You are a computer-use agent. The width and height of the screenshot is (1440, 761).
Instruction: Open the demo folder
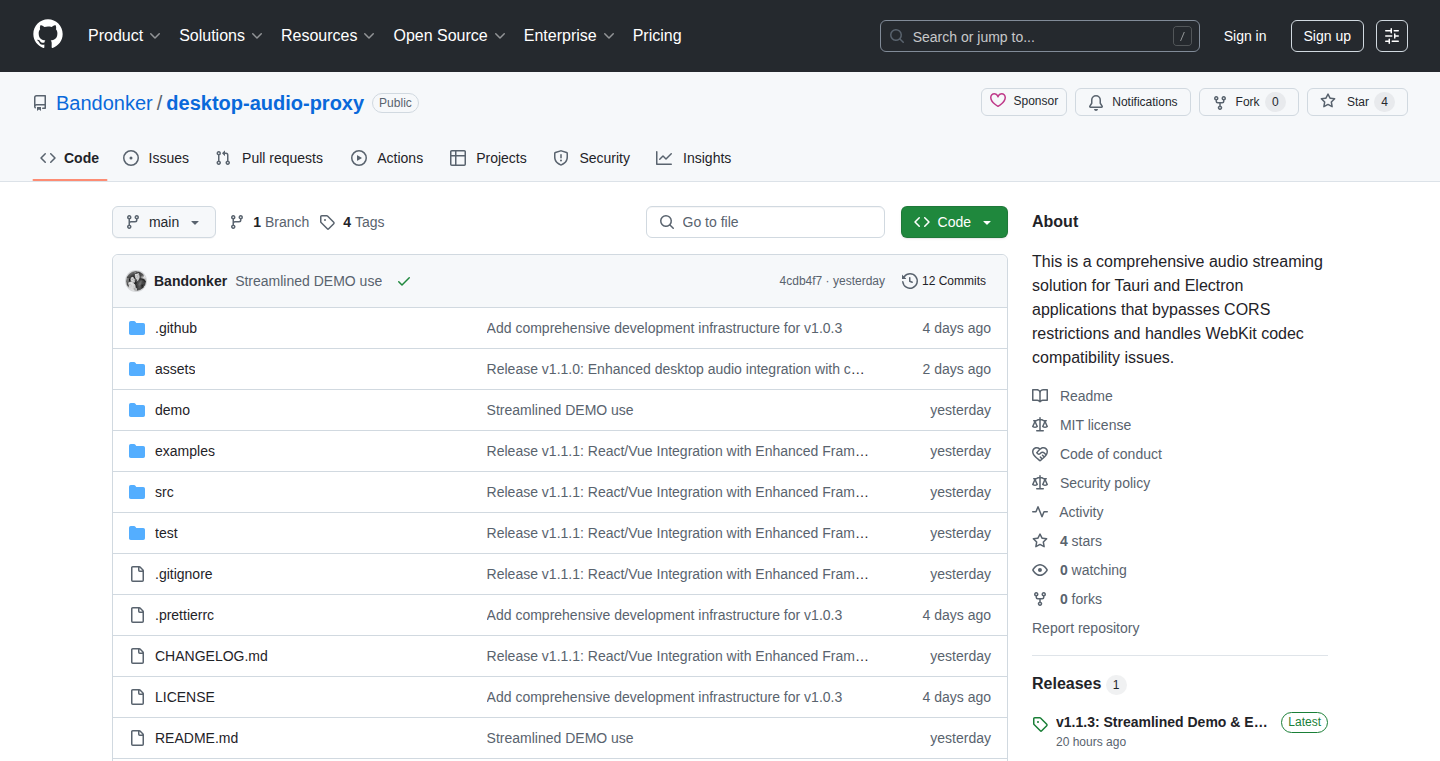(x=172, y=410)
